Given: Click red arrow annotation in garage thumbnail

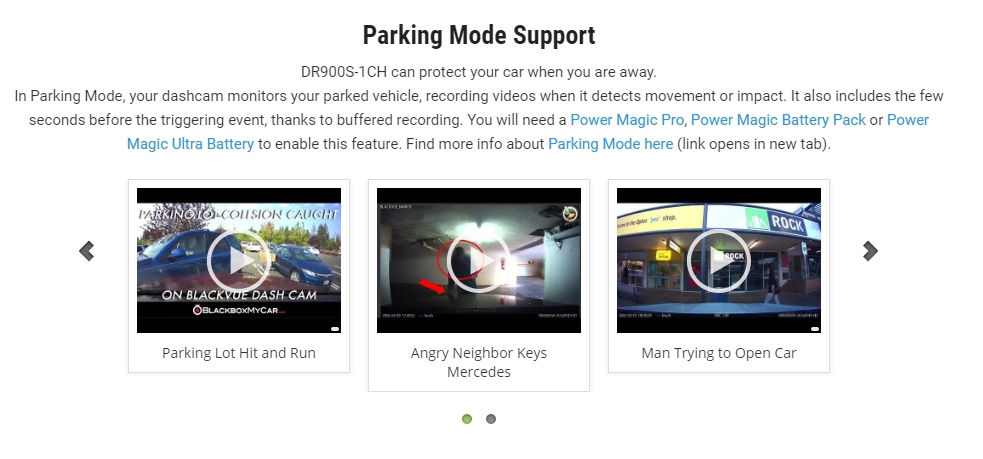Looking at the screenshot, I should pyautogui.click(x=431, y=287).
